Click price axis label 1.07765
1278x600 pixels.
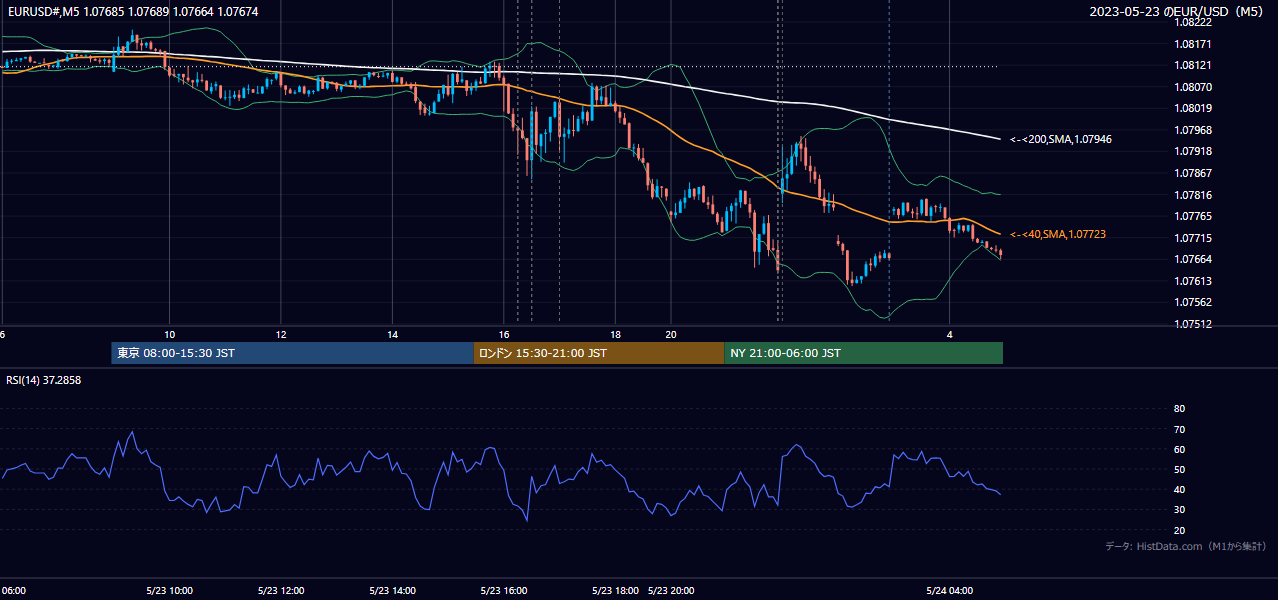pos(1192,216)
